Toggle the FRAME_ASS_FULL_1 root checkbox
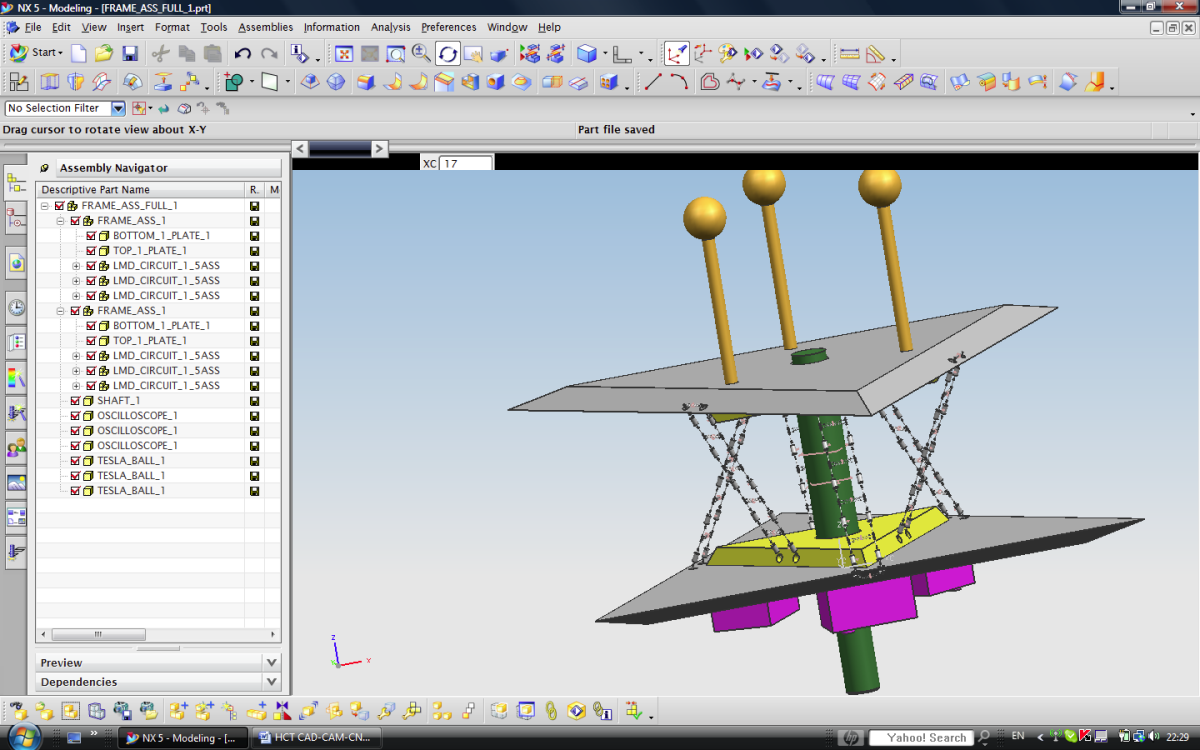1200x750 pixels. pos(59,206)
